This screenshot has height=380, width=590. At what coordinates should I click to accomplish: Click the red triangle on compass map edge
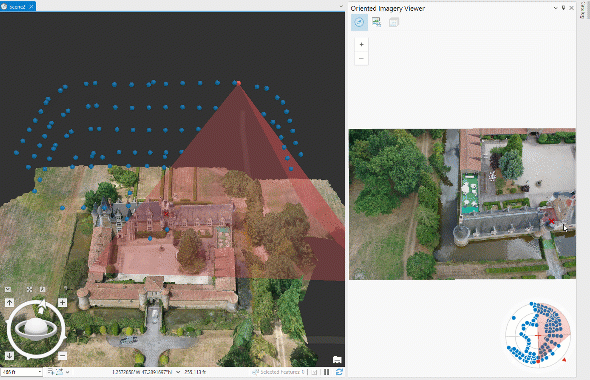tap(564, 360)
